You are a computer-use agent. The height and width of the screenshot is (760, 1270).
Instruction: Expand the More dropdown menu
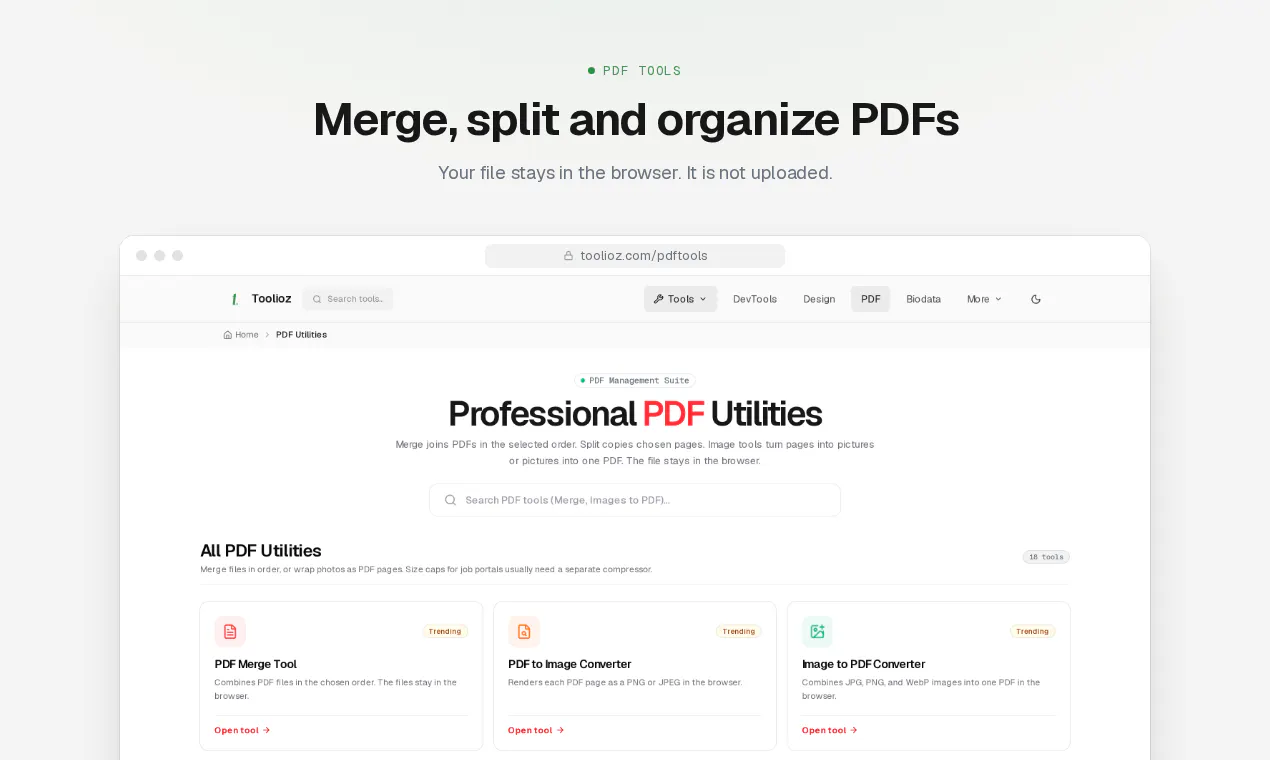tap(984, 299)
